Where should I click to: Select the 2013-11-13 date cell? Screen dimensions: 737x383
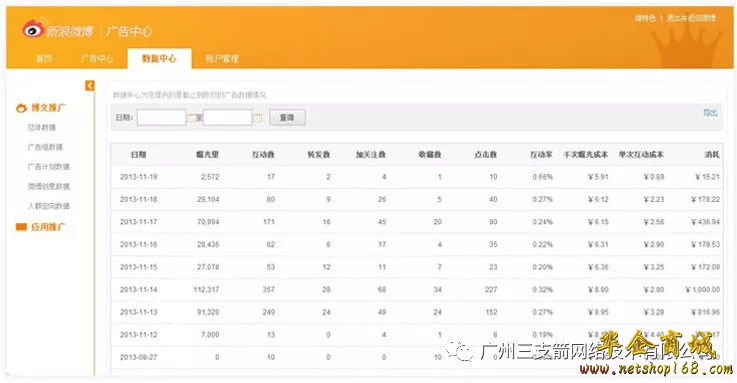139,313
